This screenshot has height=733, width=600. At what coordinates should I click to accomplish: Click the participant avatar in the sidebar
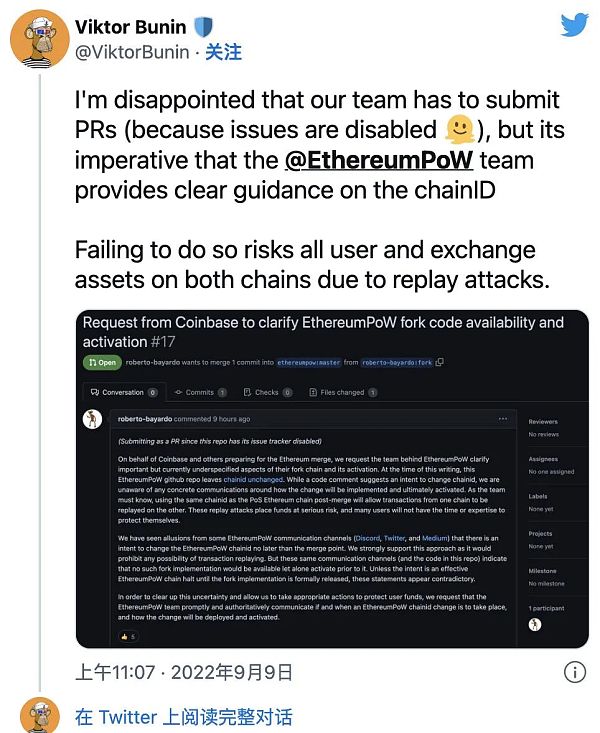[x=534, y=624]
